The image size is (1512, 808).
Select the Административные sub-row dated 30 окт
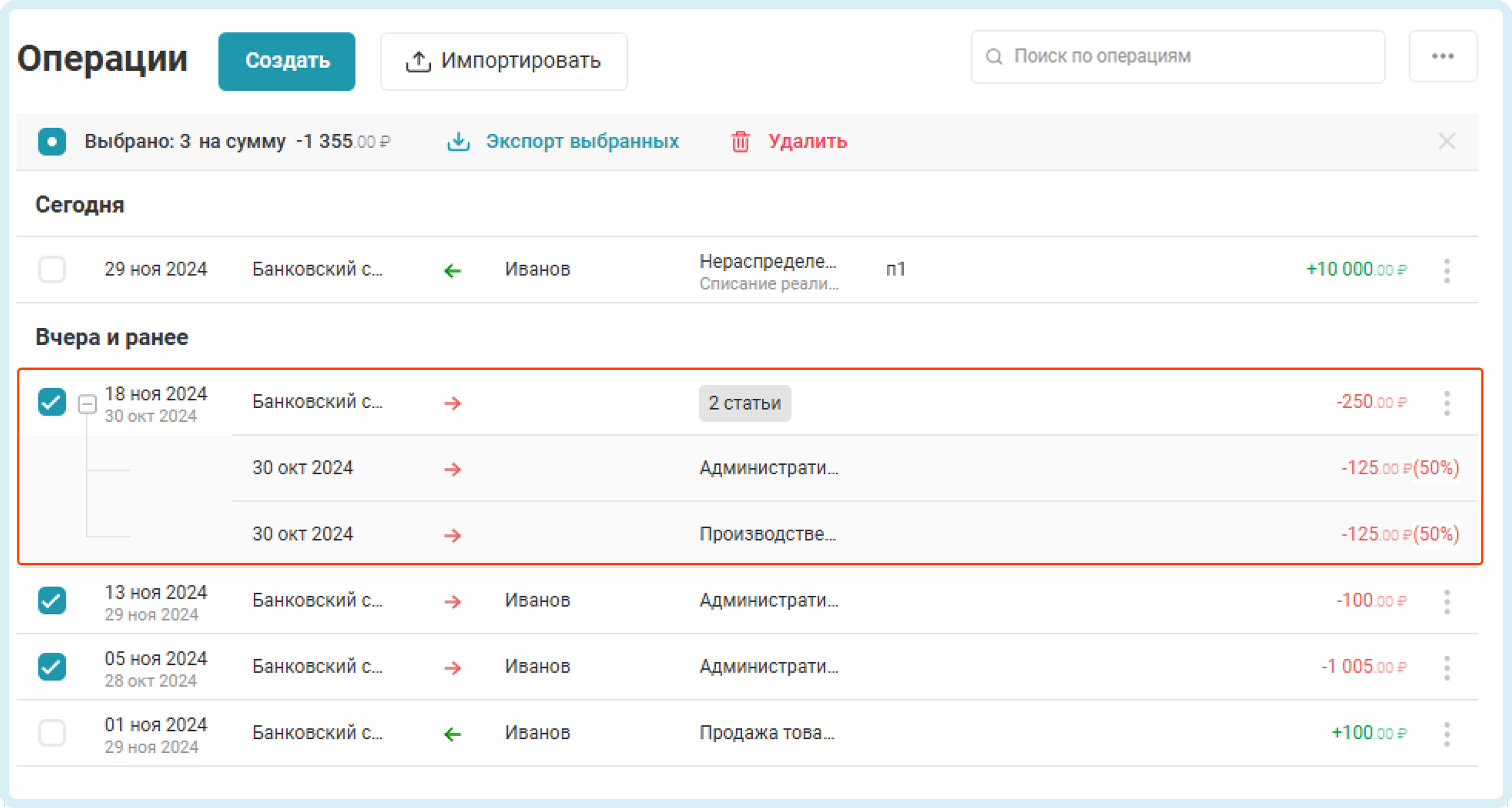pos(768,469)
